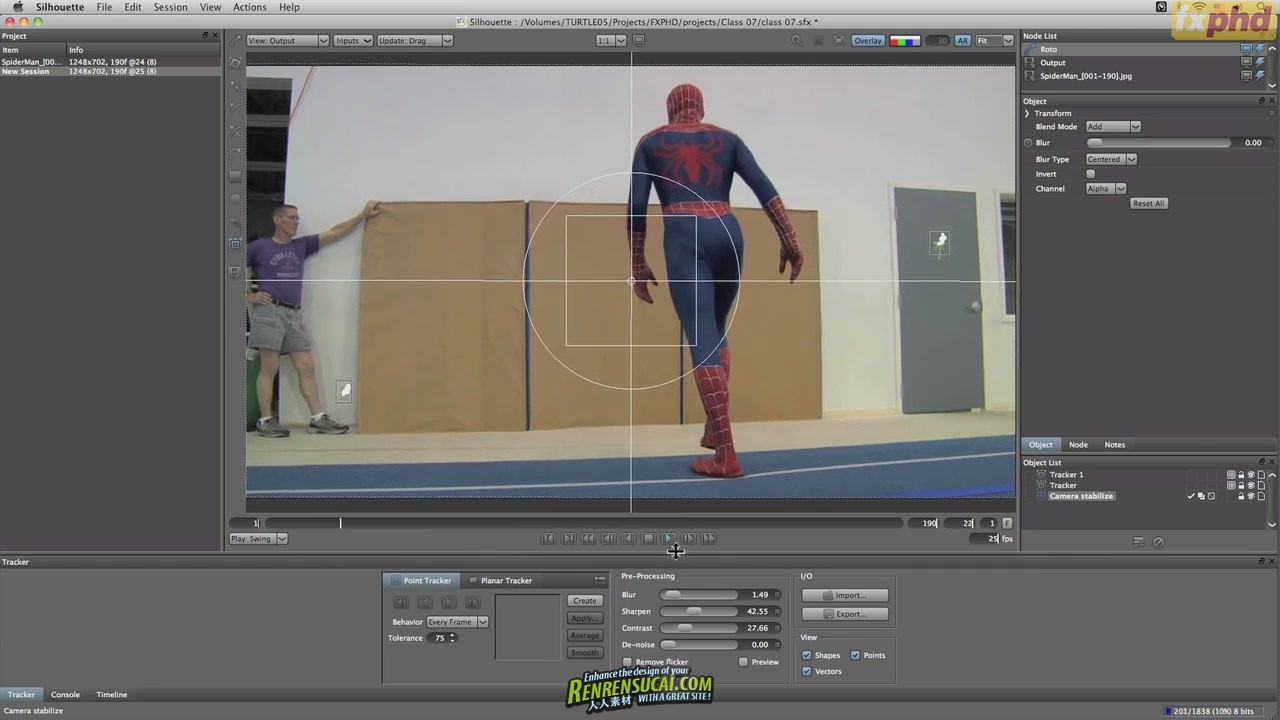
Task: Uncheck the Shapes view checkbox
Action: click(807, 655)
